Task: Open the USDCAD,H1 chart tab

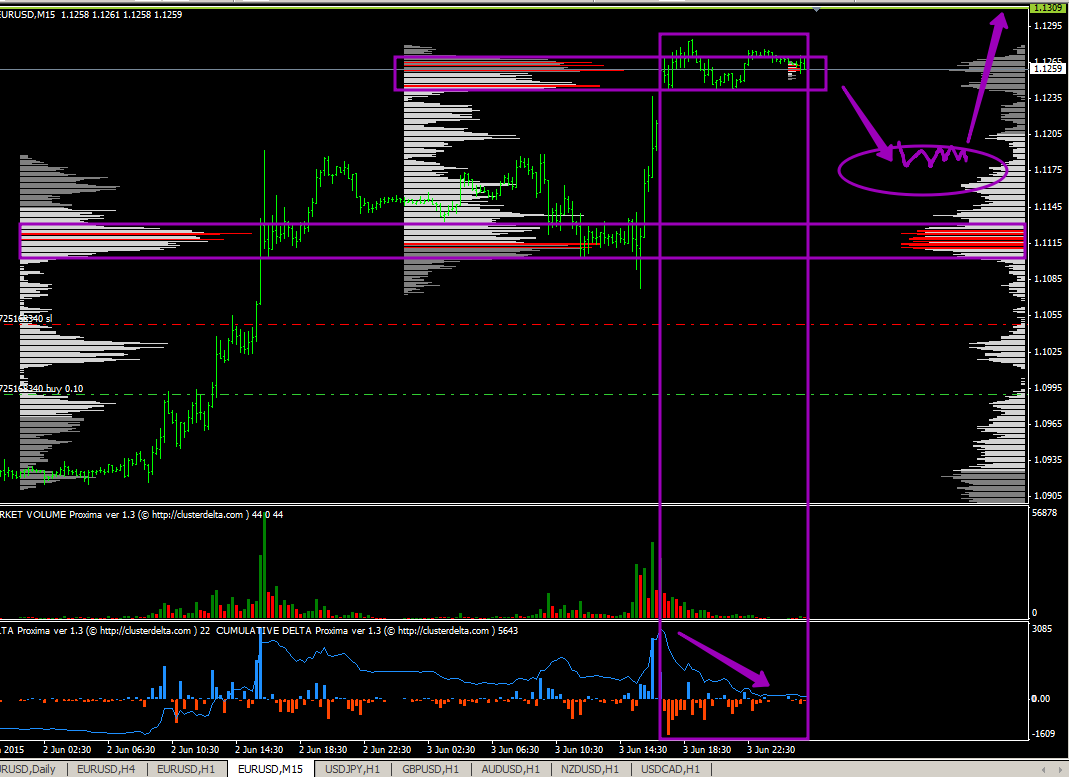Action: tap(671, 769)
